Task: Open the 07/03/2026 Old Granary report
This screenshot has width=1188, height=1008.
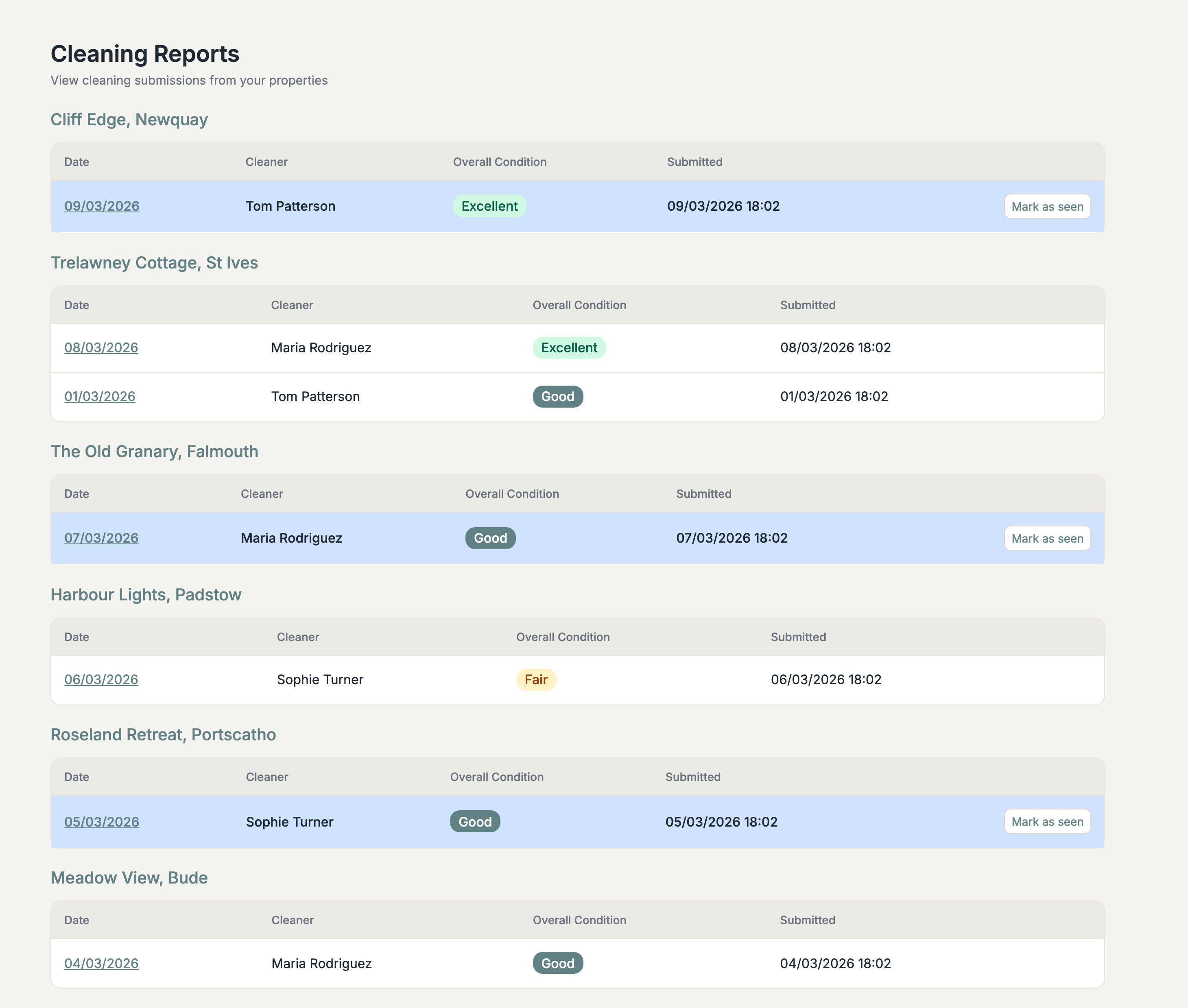Action: click(101, 538)
